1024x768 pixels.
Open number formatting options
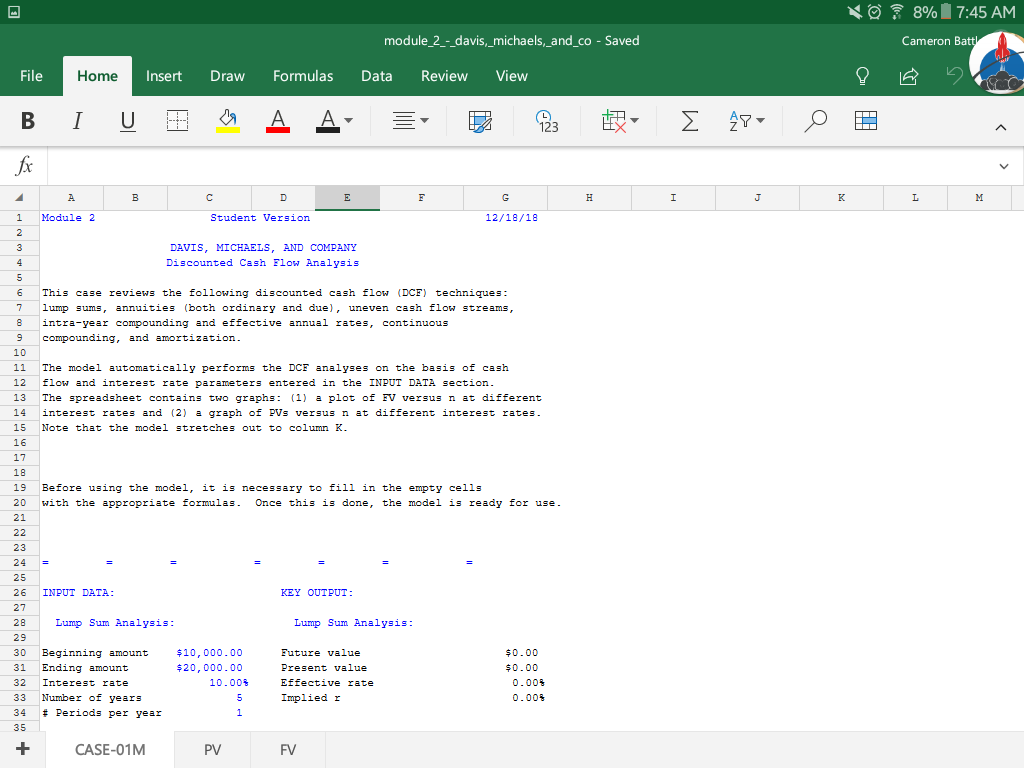point(546,120)
